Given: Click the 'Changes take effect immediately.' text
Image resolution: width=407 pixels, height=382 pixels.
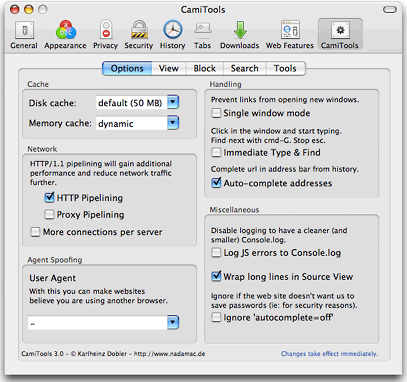Looking at the screenshot, I should click(329, 354).
